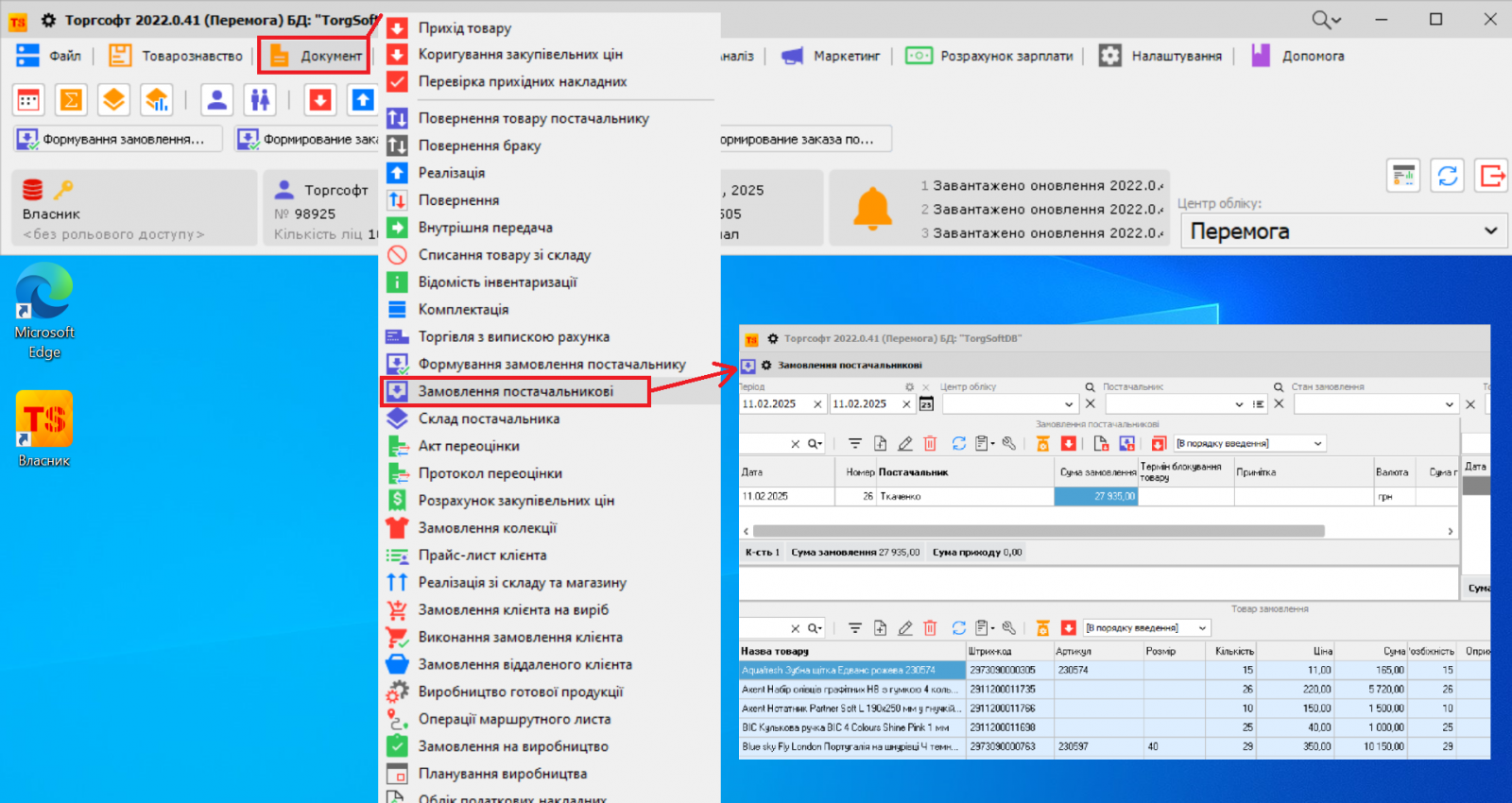Select Списання товару зі складу entry
The height and width of the screenshot is (803, 1512).
click(504, 255)
